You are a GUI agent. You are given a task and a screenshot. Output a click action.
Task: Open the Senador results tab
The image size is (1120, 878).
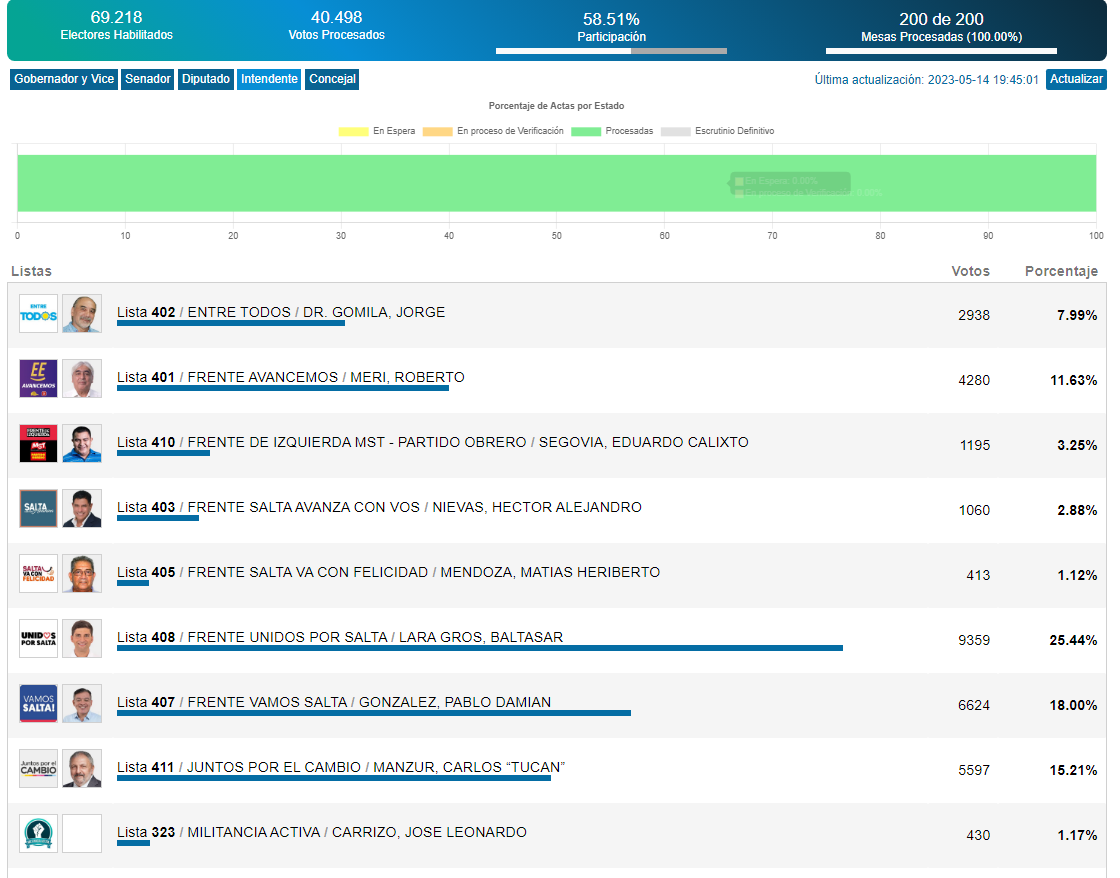(x=148, y=79)
